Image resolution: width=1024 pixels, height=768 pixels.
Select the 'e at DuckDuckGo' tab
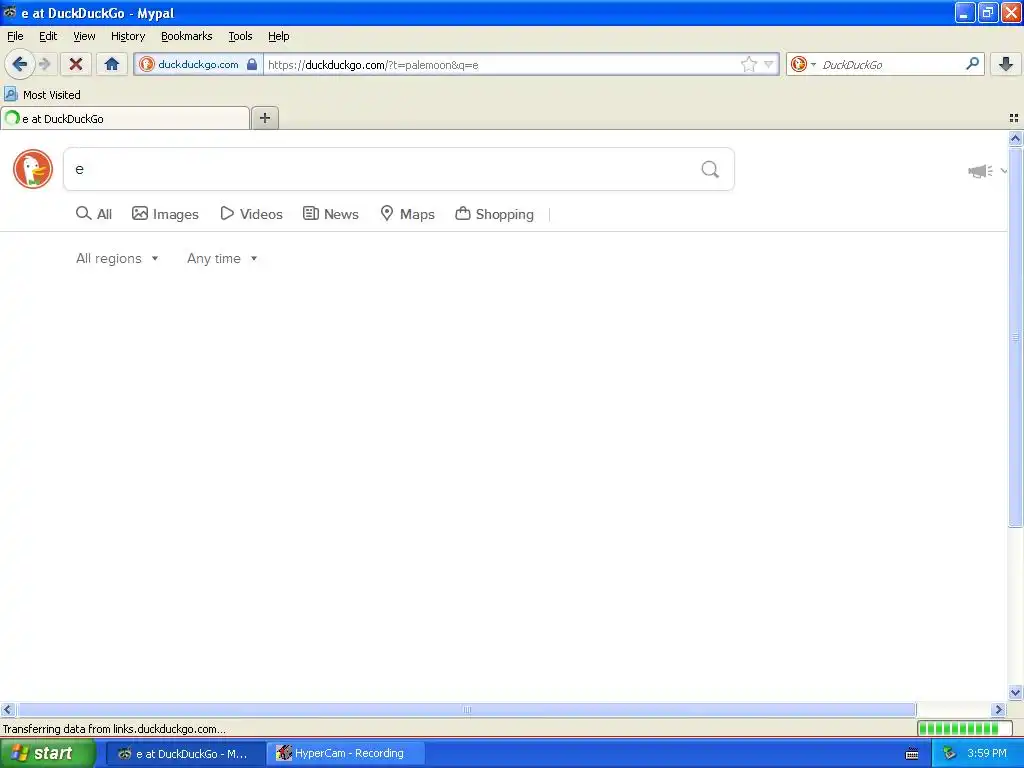click(x=125, y=118)
